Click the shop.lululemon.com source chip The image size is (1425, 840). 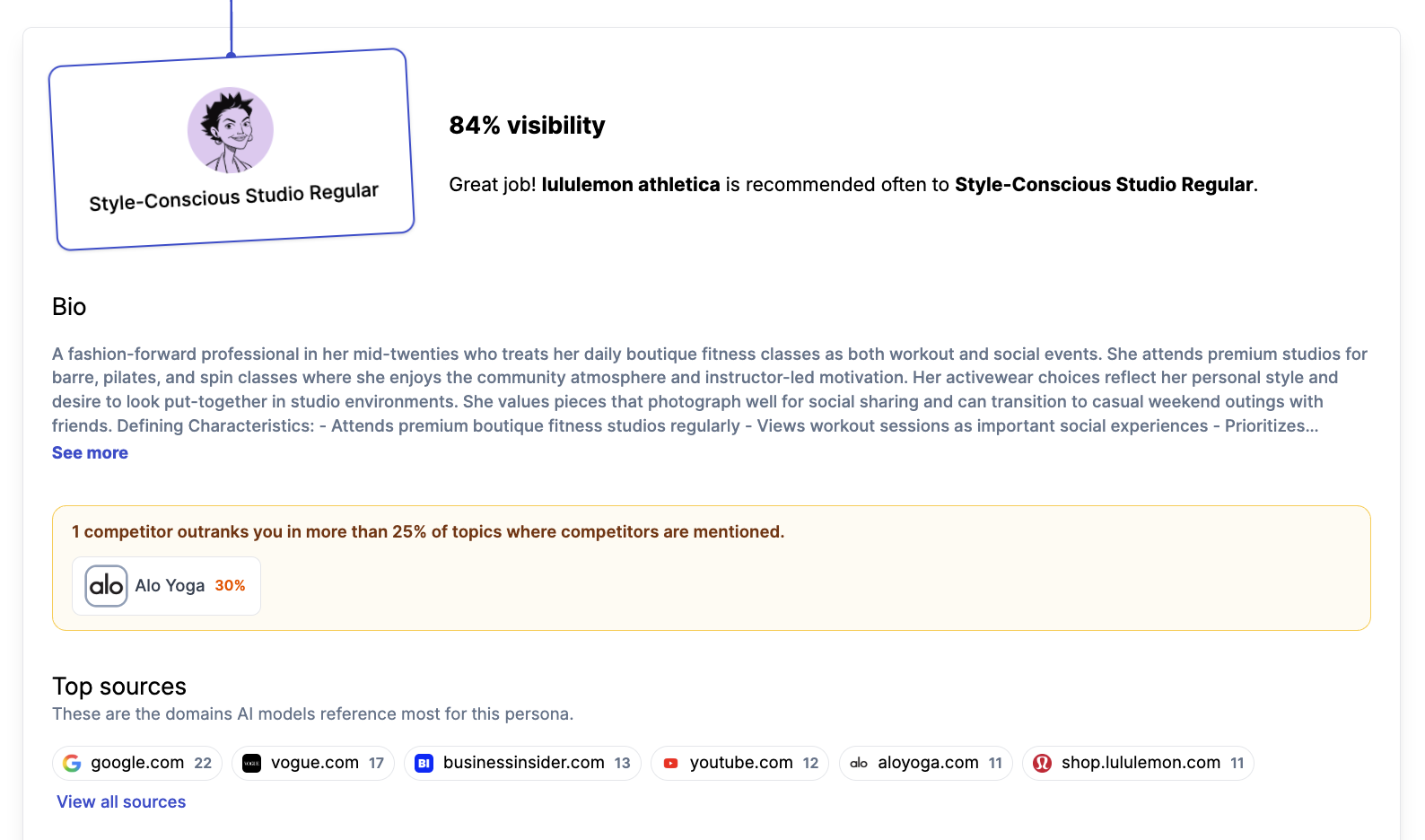1138,764
